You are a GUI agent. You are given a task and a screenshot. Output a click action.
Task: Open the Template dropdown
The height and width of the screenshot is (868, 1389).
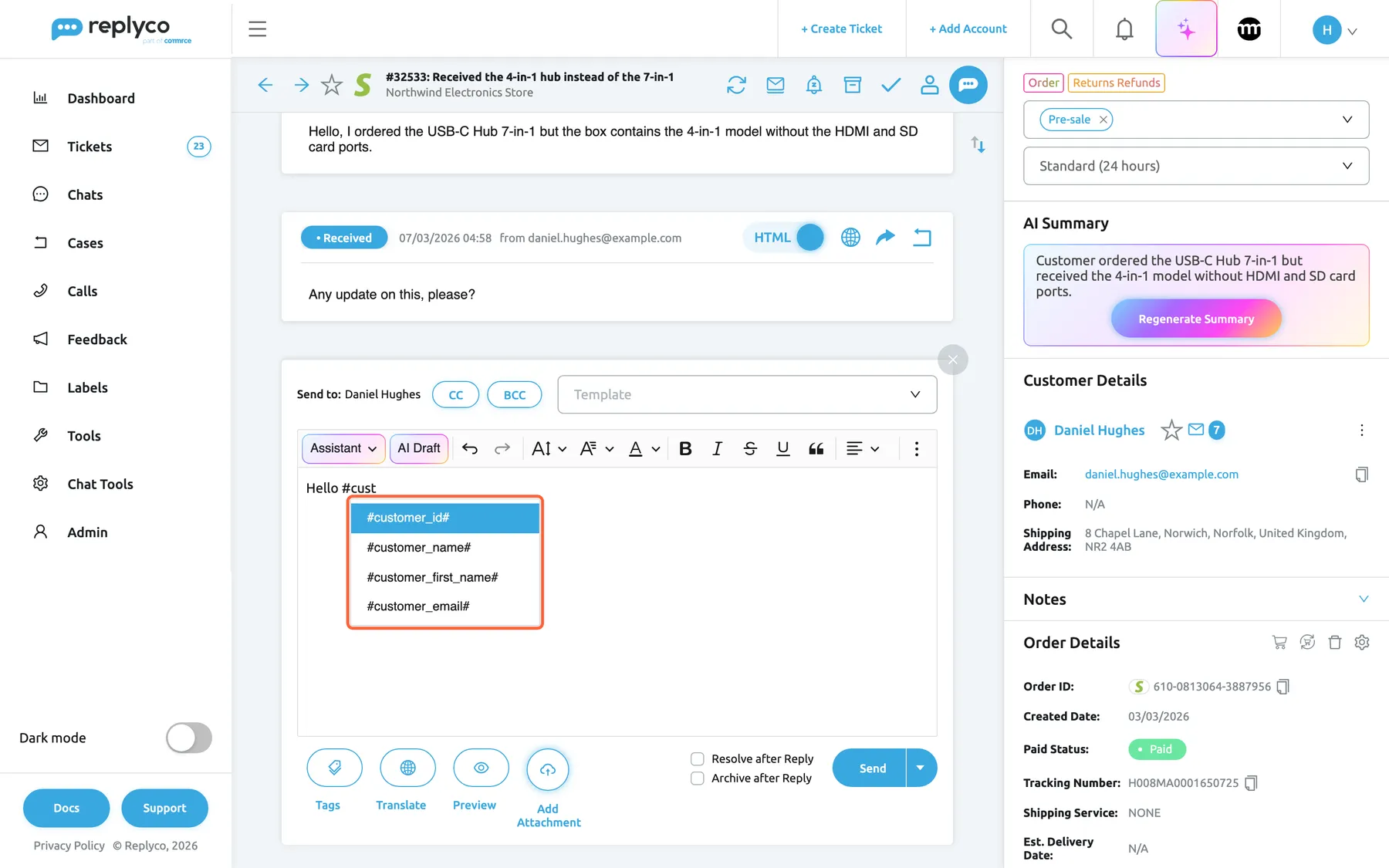click(747, 394)
